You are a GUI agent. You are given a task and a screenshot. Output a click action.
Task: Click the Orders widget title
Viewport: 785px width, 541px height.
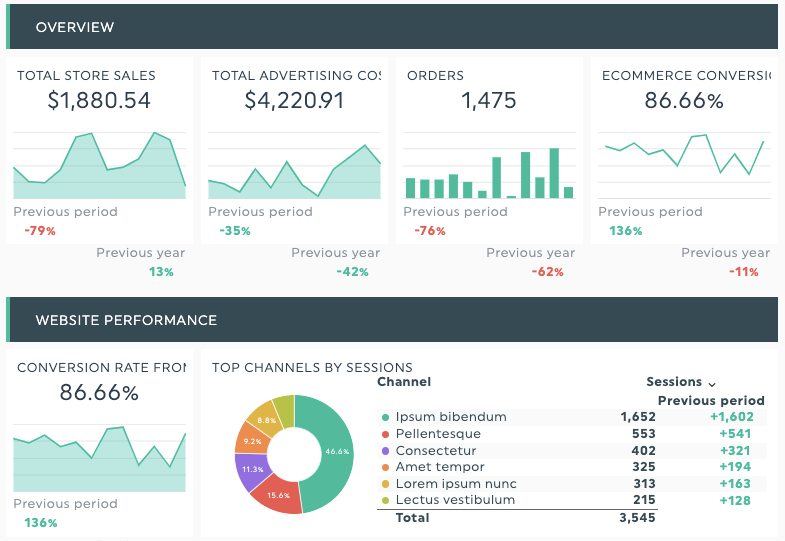coord(436,76)
